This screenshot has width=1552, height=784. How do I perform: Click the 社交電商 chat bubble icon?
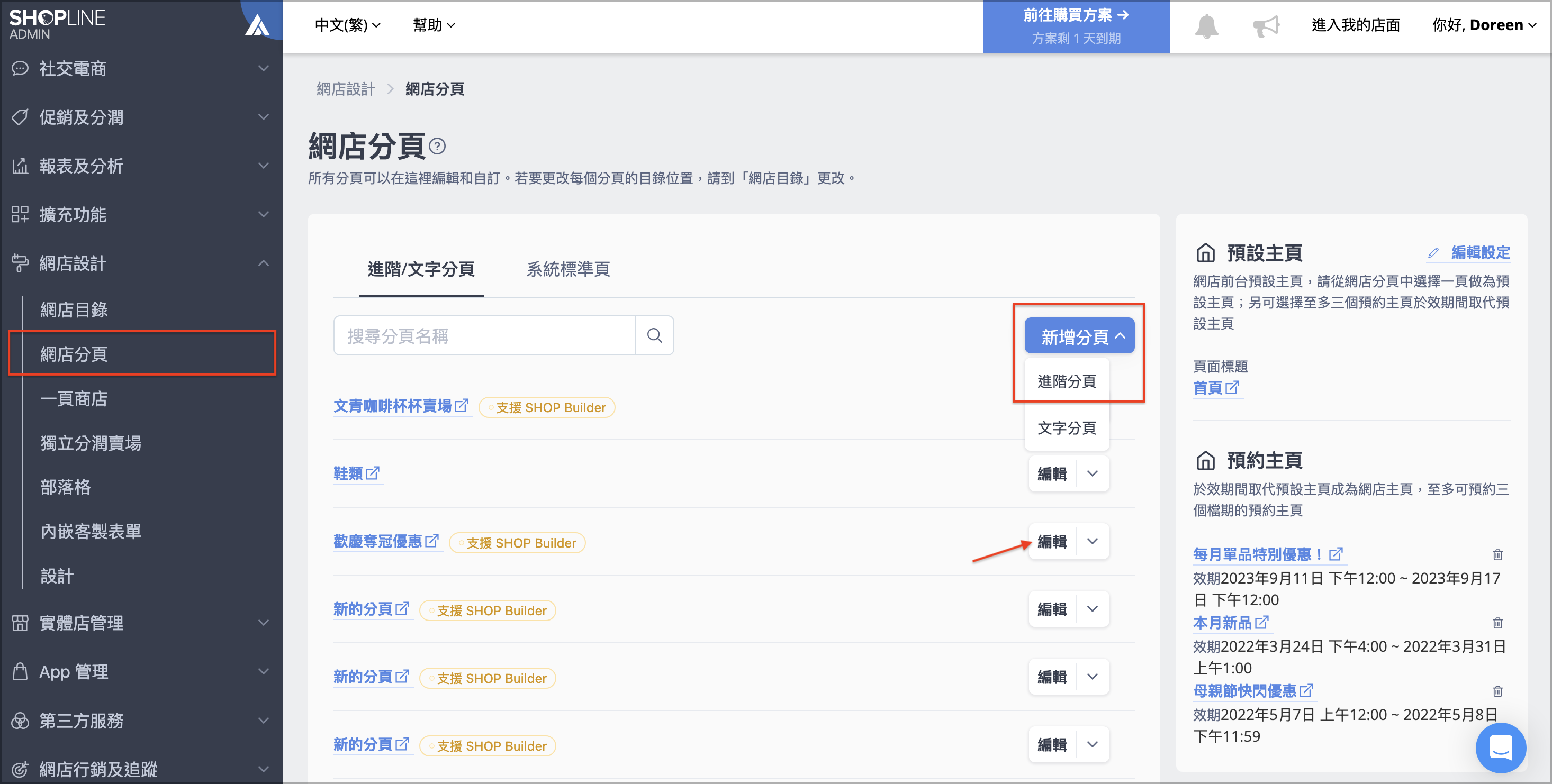coord(20,68)
